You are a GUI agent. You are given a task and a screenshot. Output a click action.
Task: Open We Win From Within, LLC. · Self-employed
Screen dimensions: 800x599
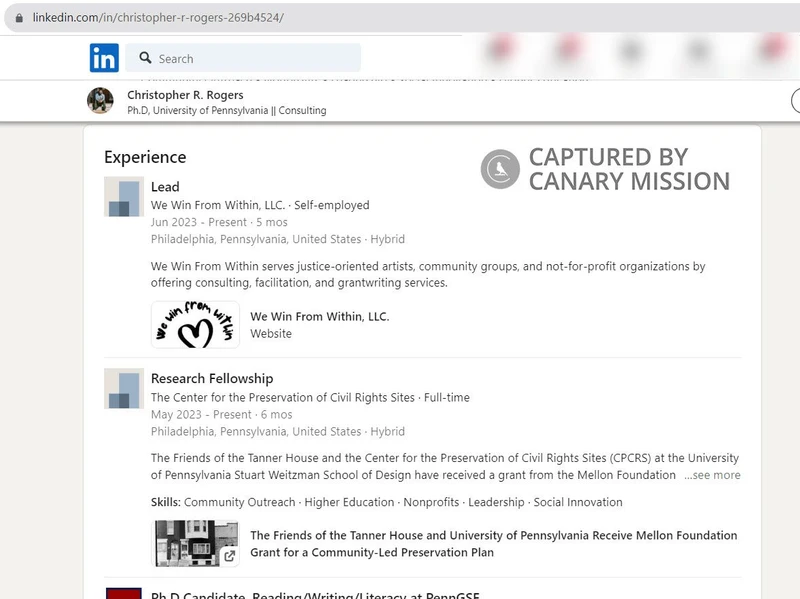click(x=260, y=205)
